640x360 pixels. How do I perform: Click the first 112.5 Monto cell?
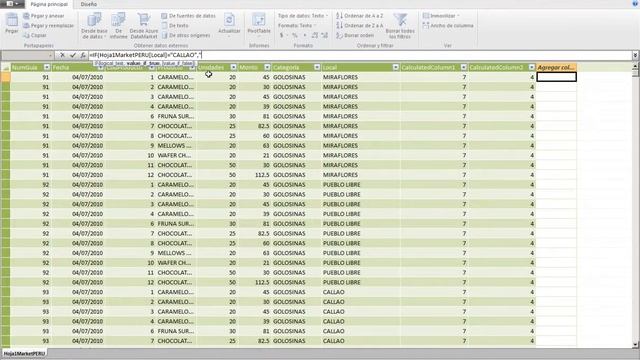[x=255, y=175]
